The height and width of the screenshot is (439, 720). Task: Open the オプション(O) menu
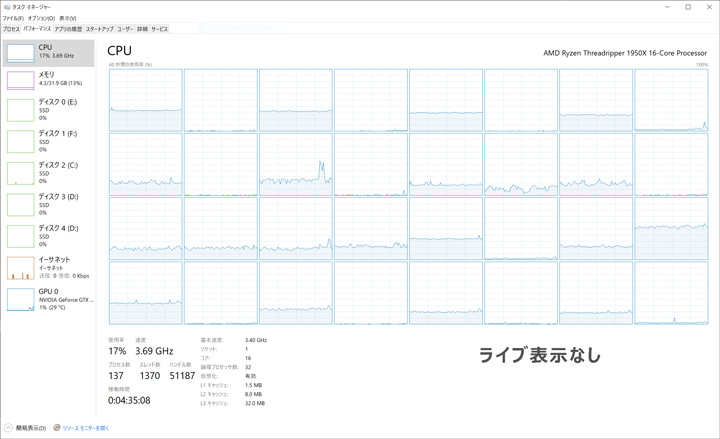(41, 18)
